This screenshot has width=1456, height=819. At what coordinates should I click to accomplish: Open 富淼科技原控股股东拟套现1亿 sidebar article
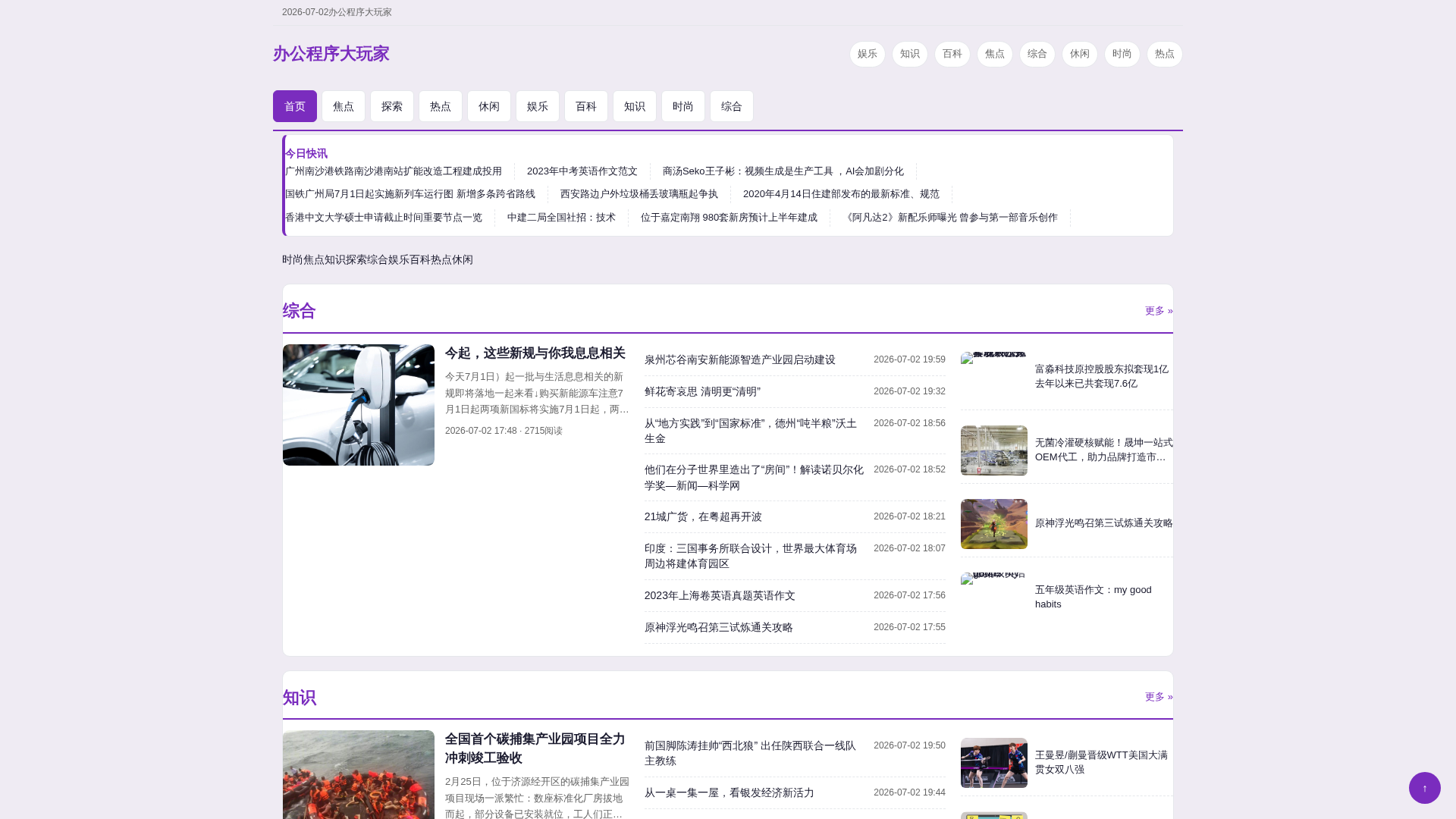(x=1102, y=376)
